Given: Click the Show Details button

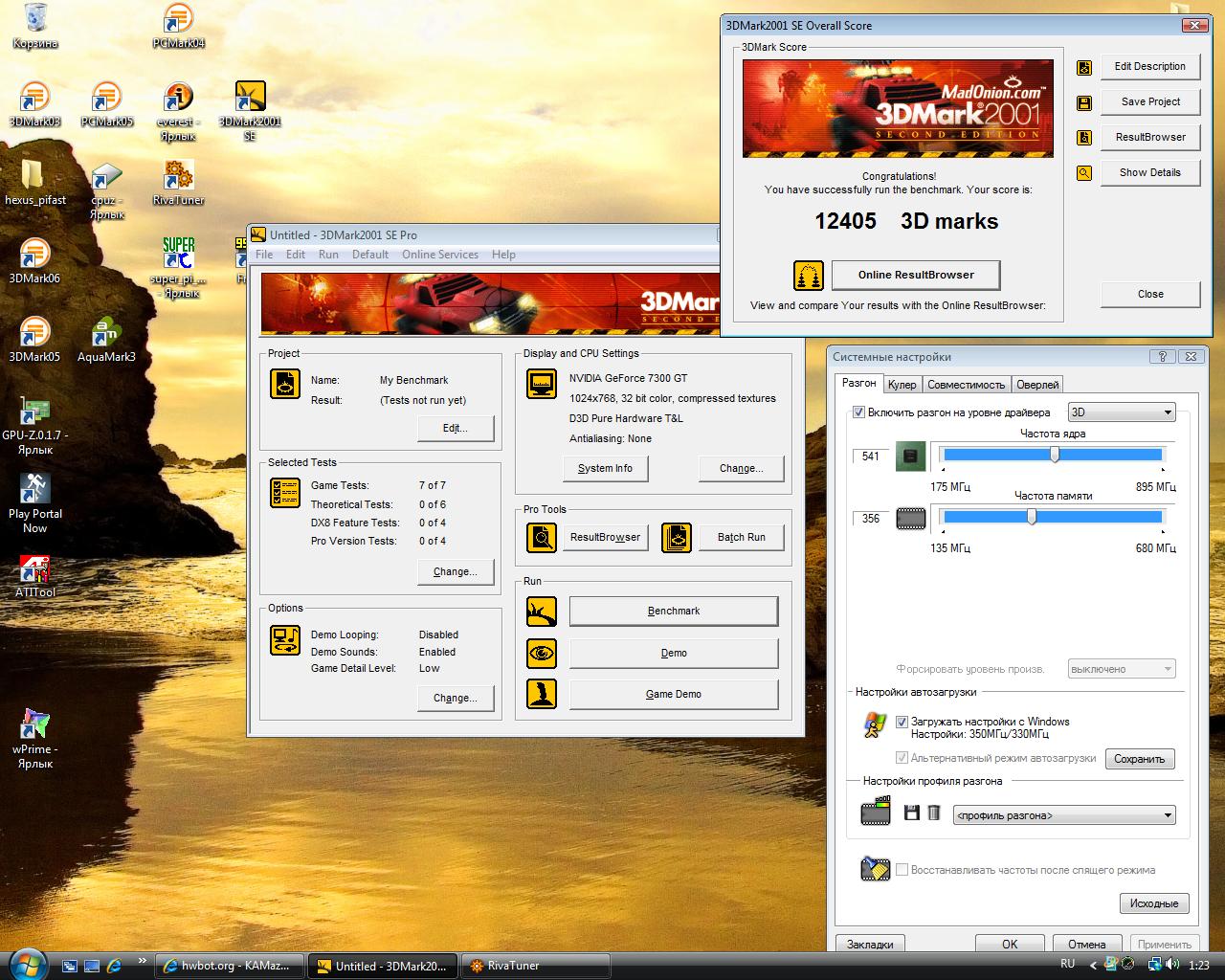Looking at the screenshot, I should tap(1150, 172).
